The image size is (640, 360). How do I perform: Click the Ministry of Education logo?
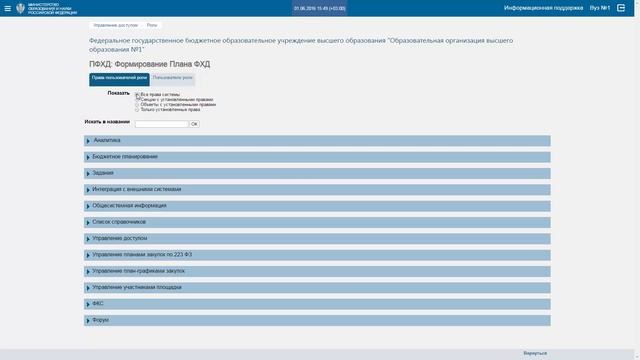pos(46,9)
